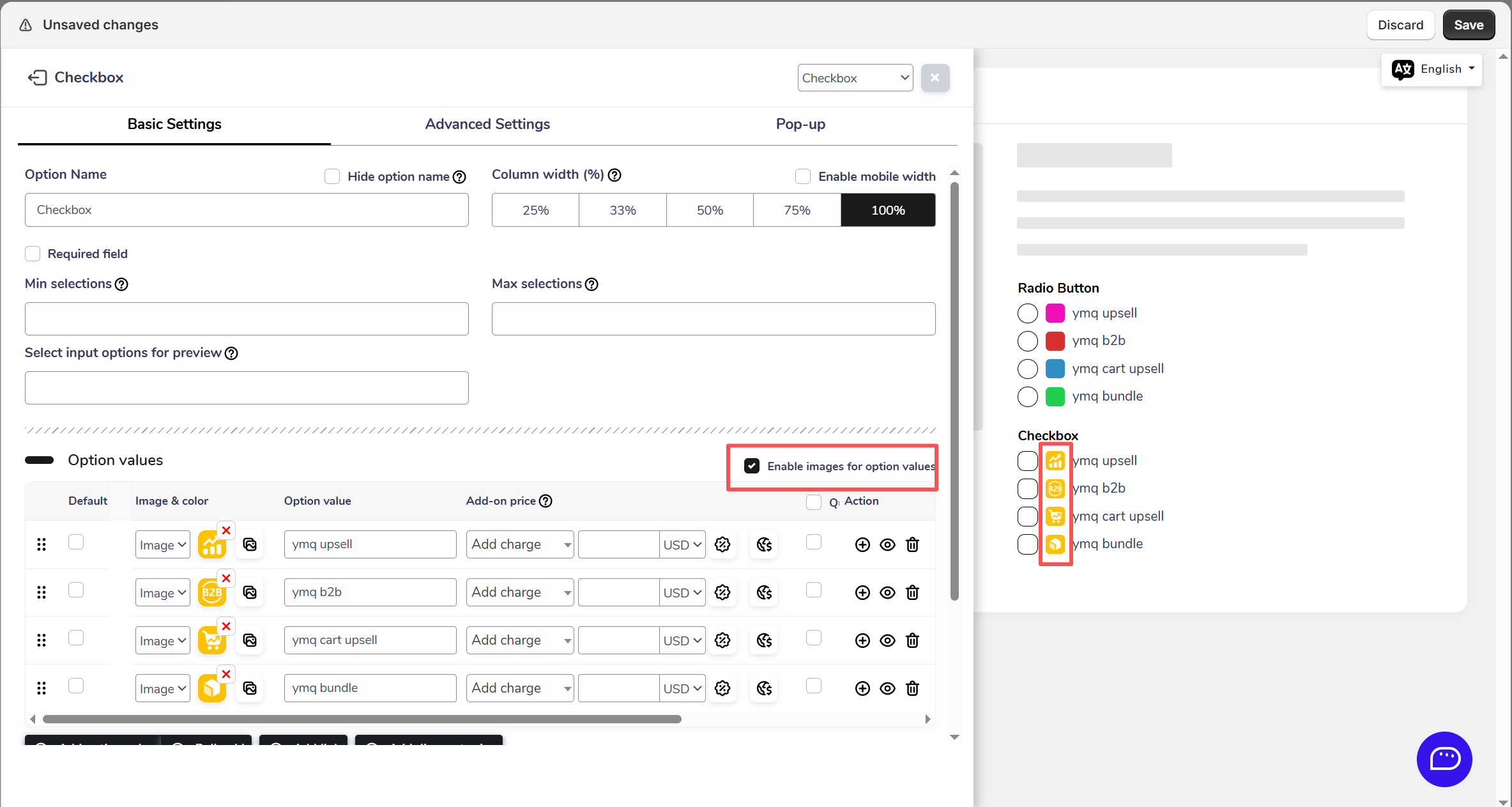Add a new row after ymq cart upsell
The height and width of the screenshot is (807, 1512).
862,640
